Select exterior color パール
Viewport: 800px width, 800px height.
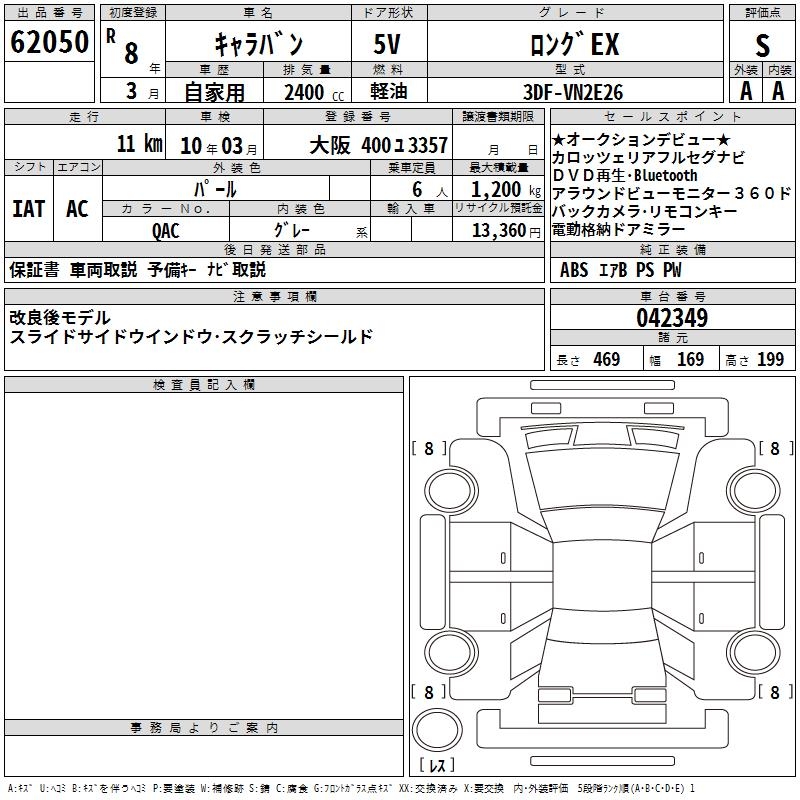pyautogui.click(x=215, y=189)
